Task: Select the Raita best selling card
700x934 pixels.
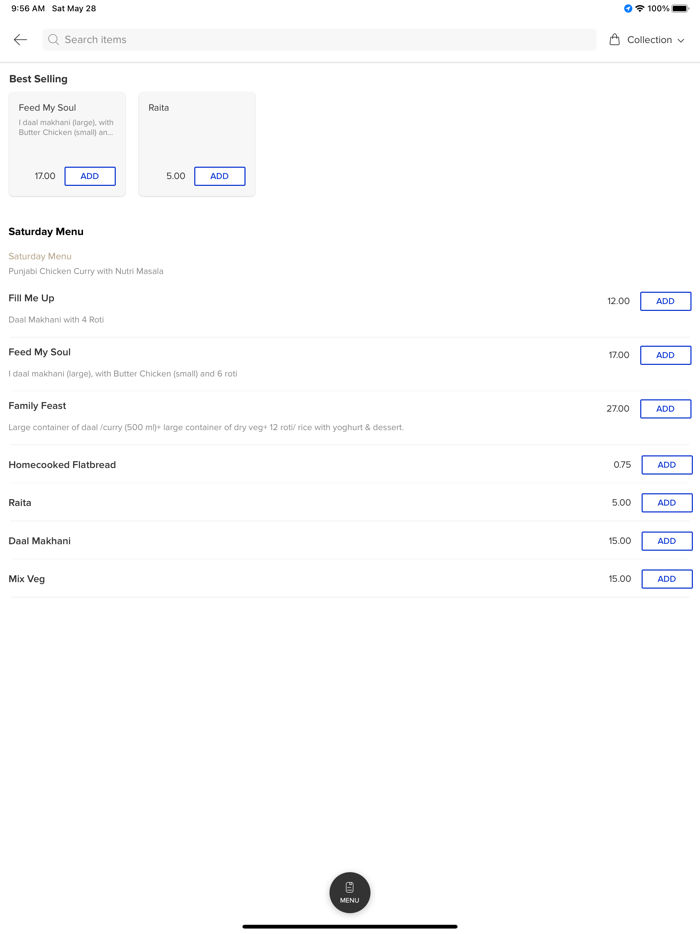Action: [x=196, y=130]
